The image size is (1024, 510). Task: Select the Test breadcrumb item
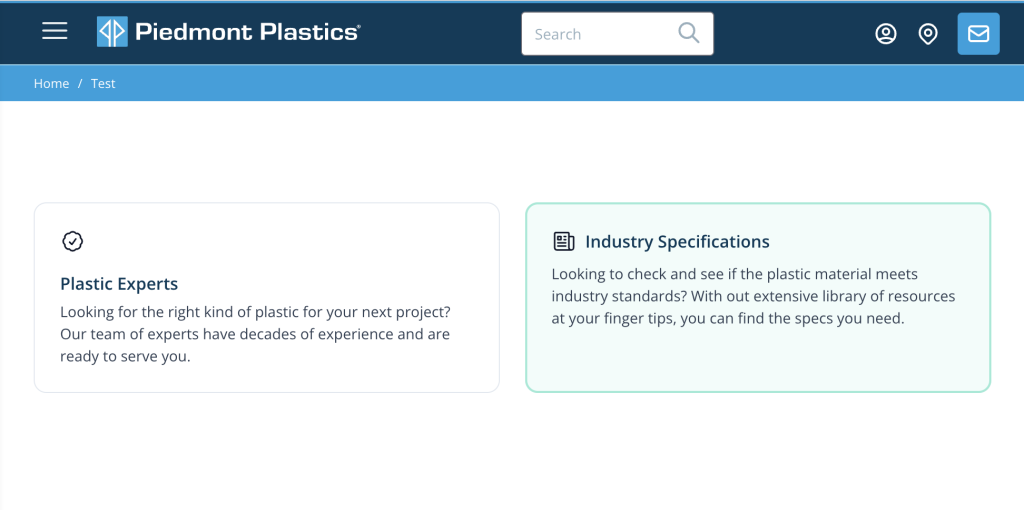coord(103,84)
